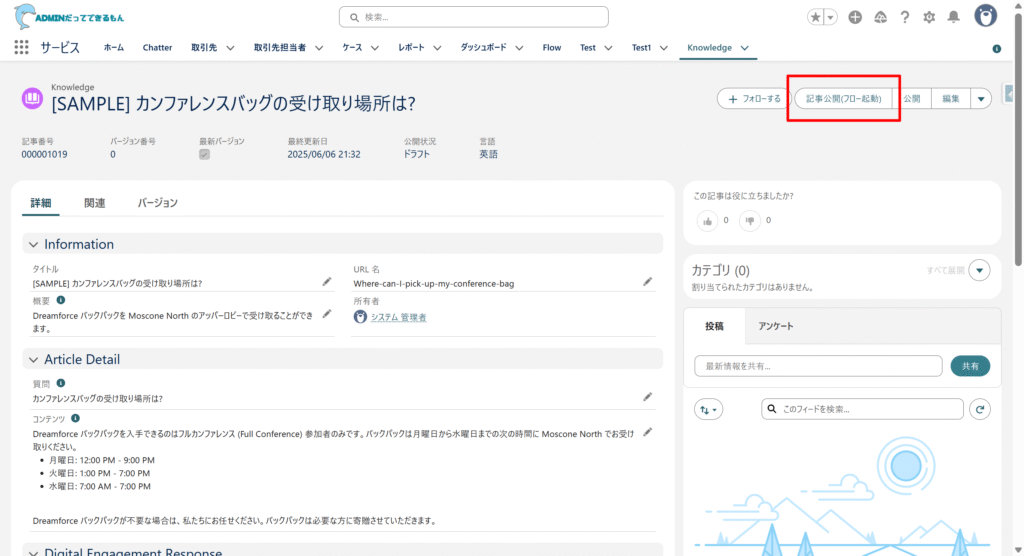Open the user profile avatar

[985, 16]
